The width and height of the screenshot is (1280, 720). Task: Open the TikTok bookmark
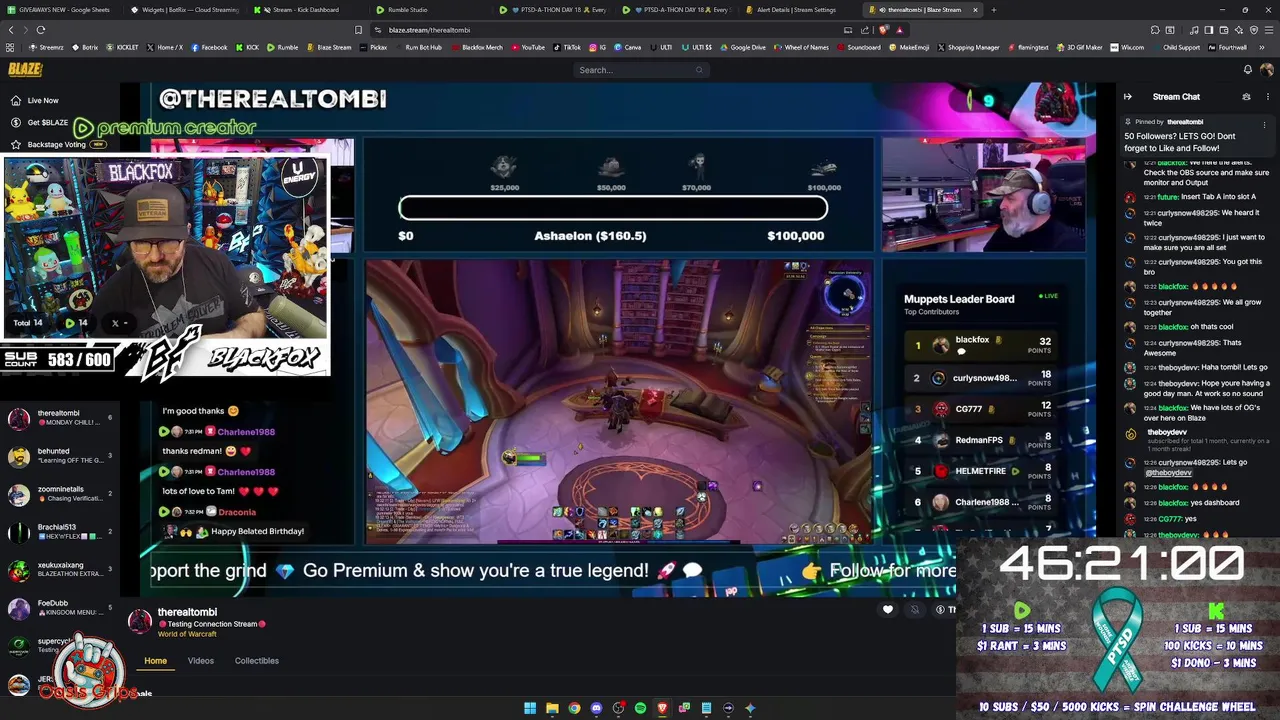(x=567, y=47)
